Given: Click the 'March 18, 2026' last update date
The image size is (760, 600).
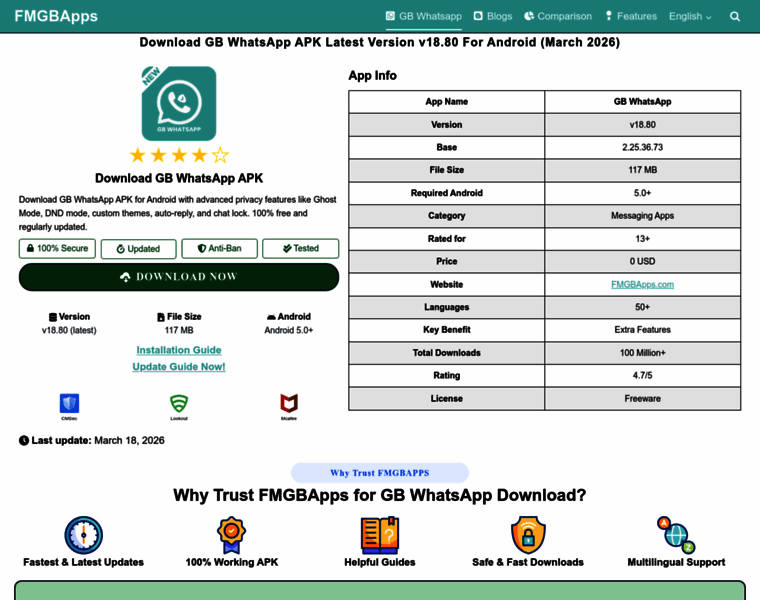Looking at the screenshot, I should tap(129, 441).
